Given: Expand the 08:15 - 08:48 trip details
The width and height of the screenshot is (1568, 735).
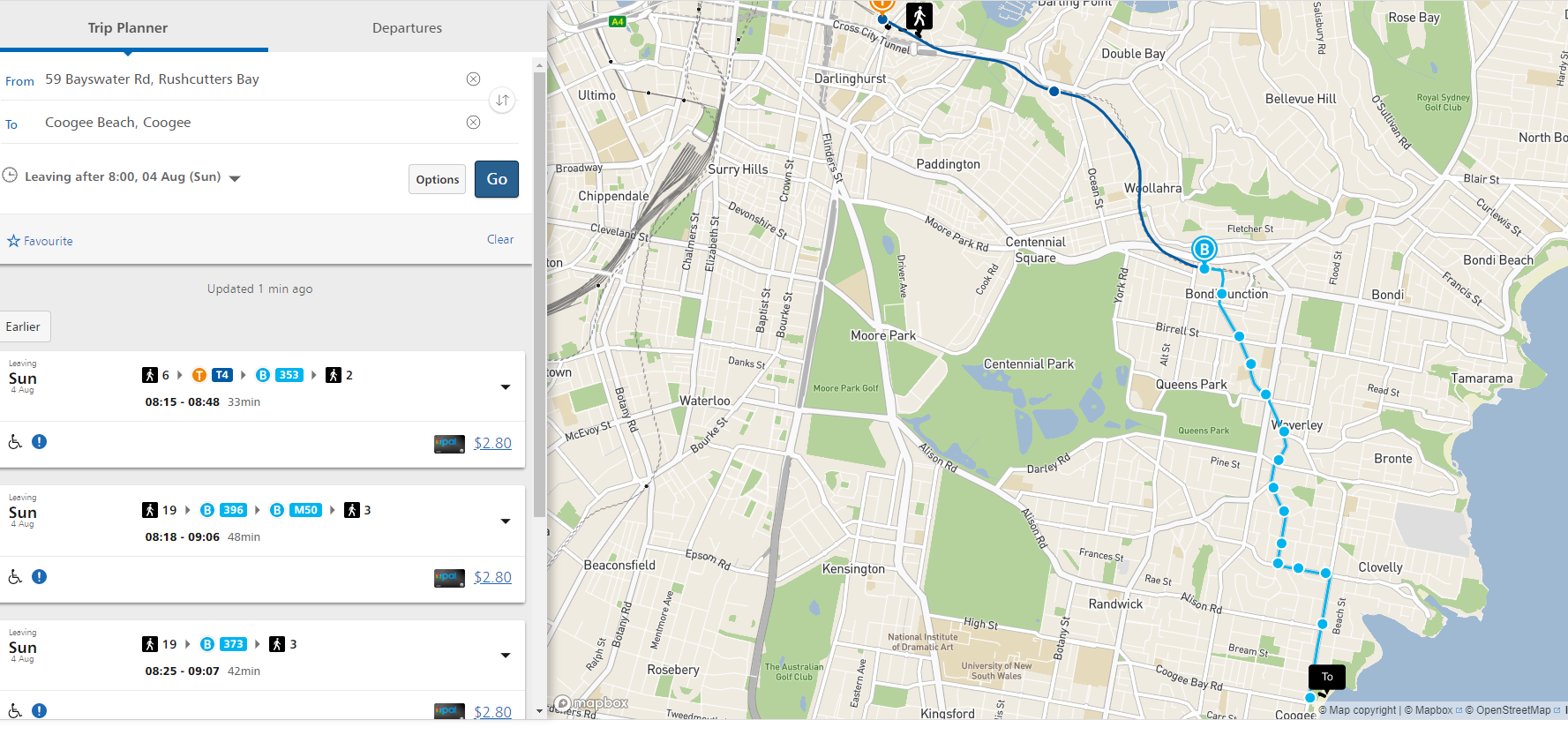Looking at the screenshot, I should pos(506,386).
